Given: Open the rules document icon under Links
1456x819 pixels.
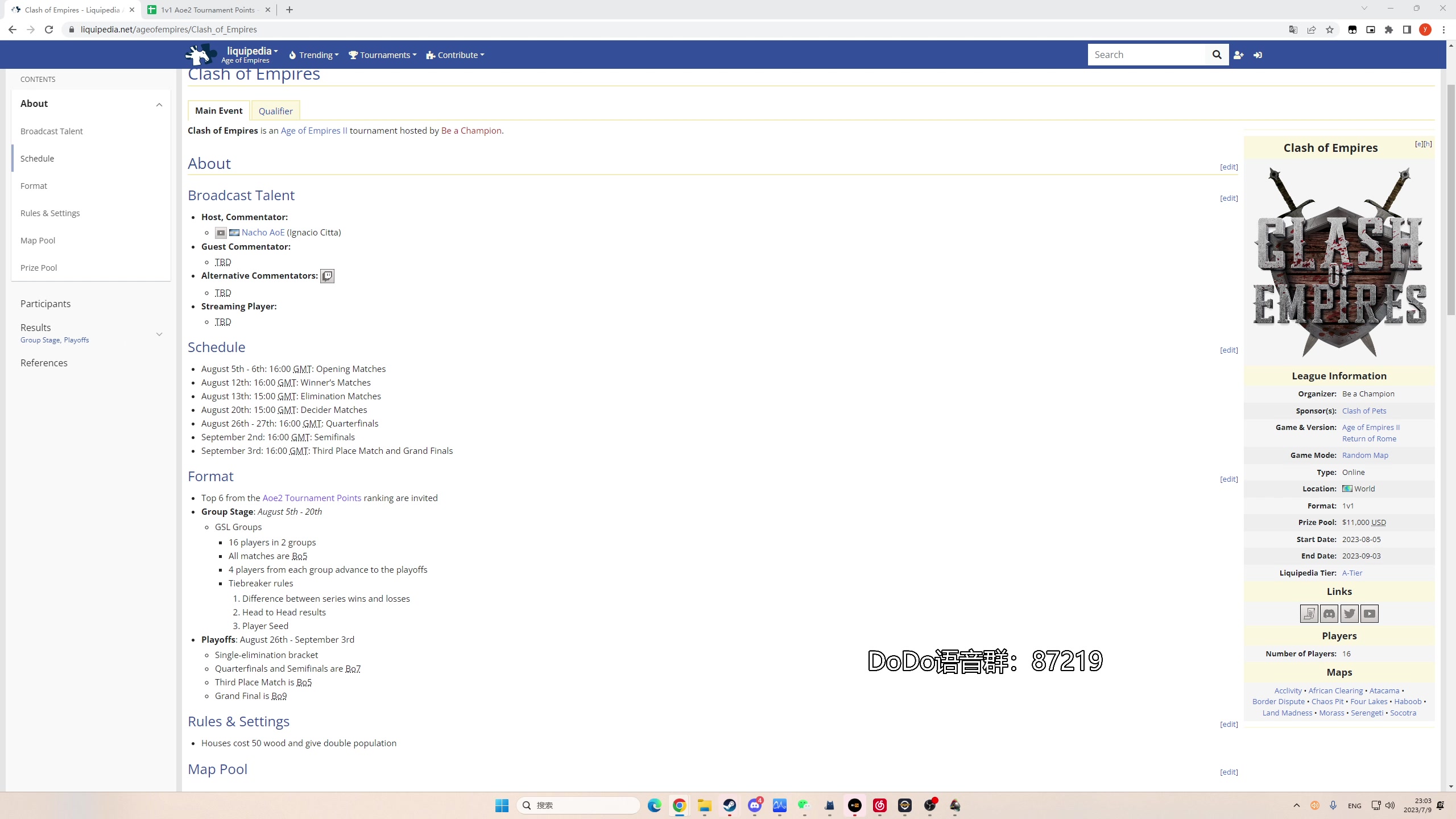Looking at the screenshot, I should [1309, 614].
